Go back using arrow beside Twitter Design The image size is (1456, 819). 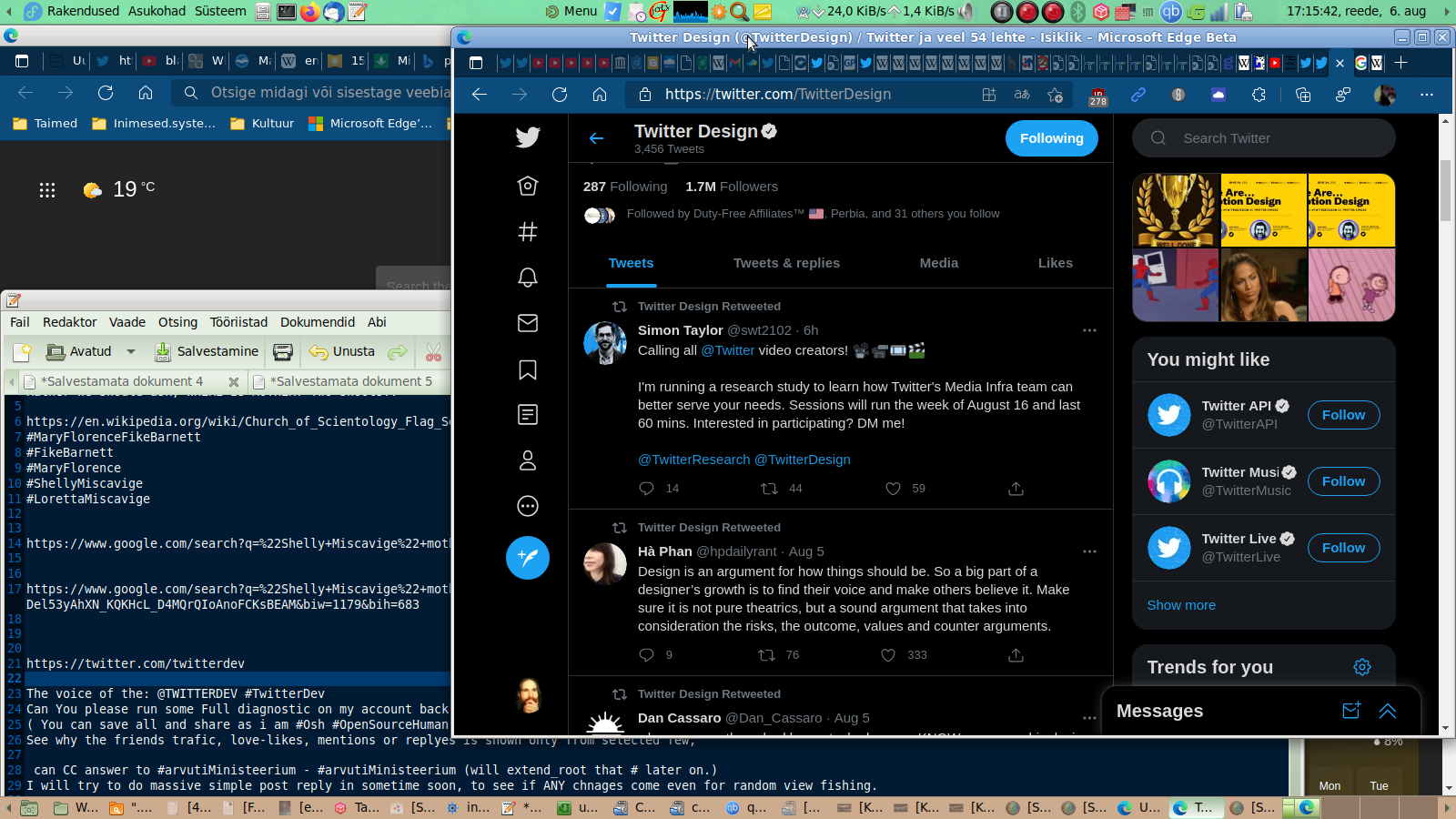point(596,138)
